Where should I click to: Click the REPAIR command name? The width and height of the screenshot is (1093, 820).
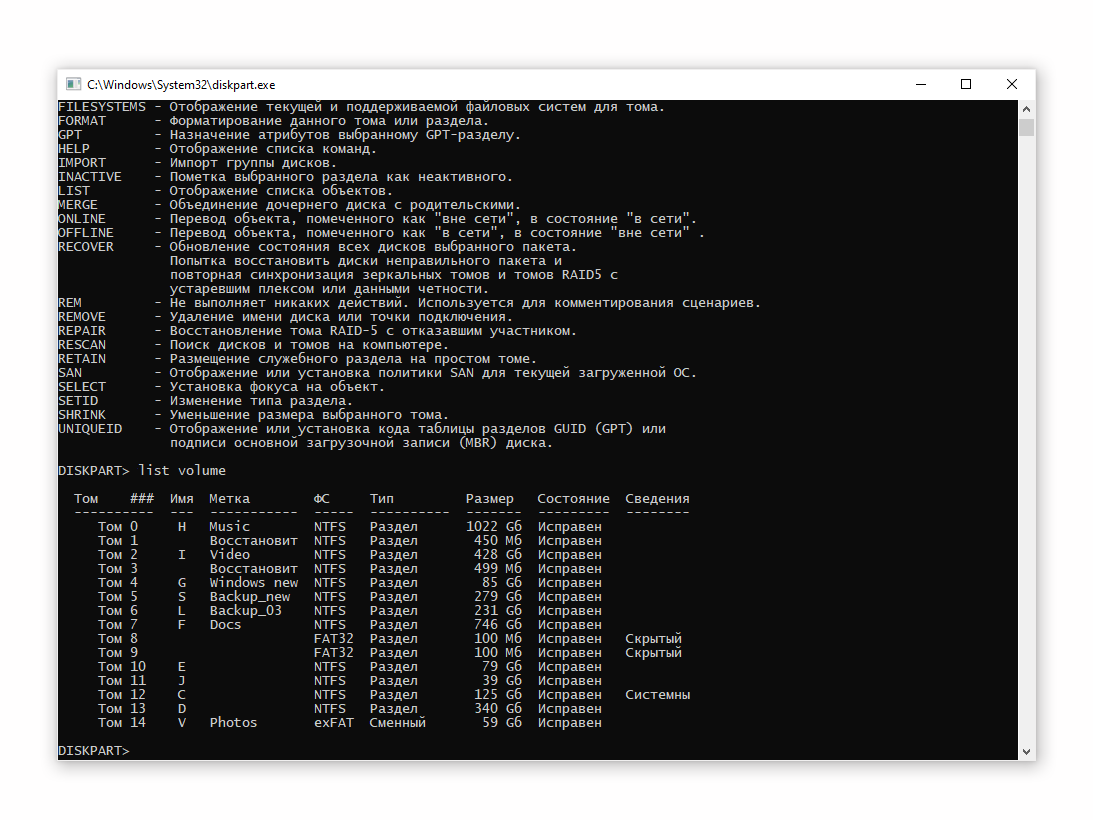[x=82, y=331]
